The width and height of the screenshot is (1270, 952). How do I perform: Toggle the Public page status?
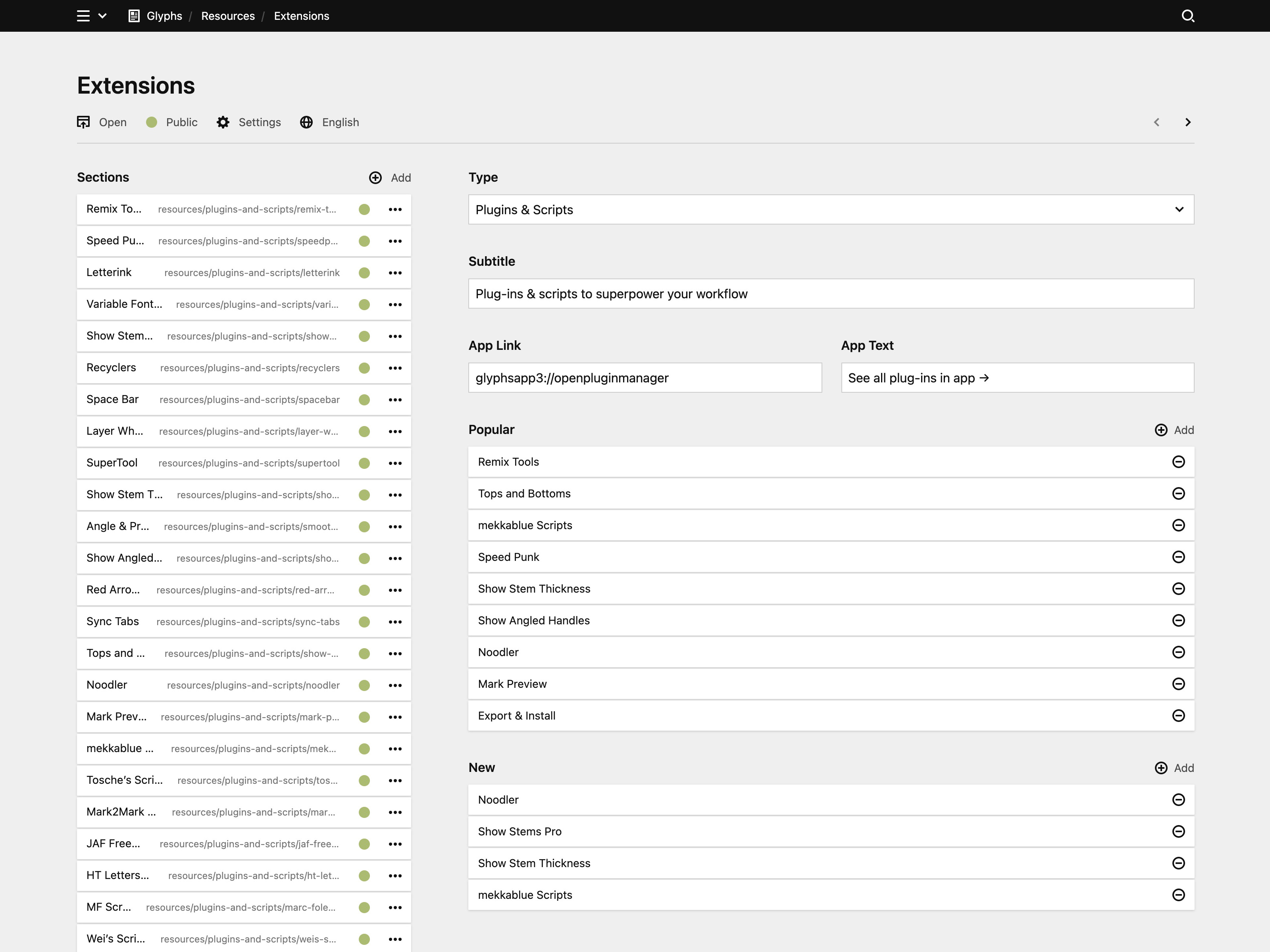[152, 122]
